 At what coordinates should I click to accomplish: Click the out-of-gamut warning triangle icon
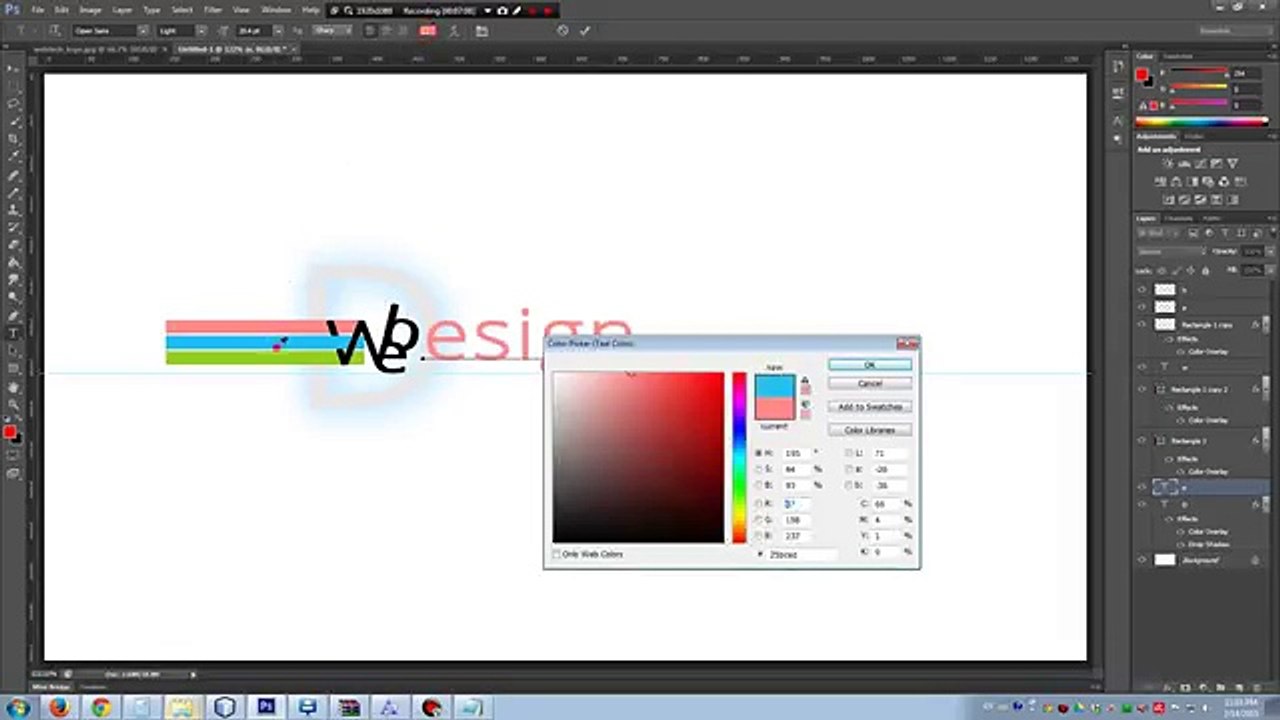[x=806, y=380]
